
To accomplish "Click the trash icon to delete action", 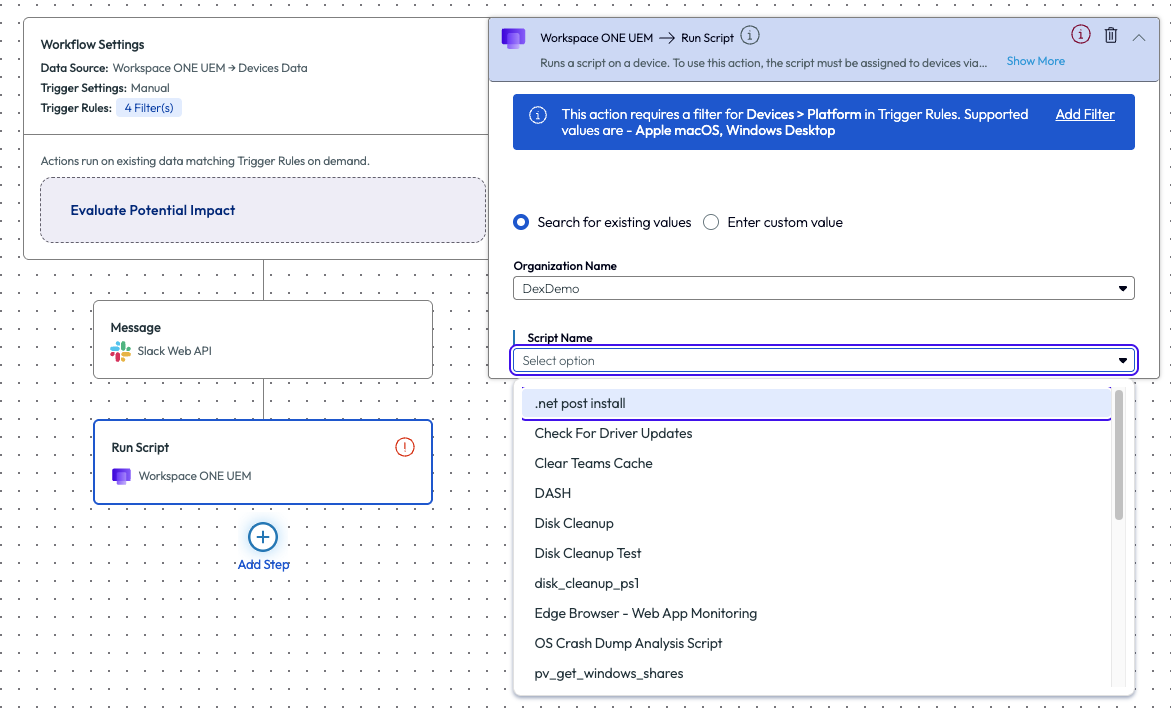I will [1110, 36].
